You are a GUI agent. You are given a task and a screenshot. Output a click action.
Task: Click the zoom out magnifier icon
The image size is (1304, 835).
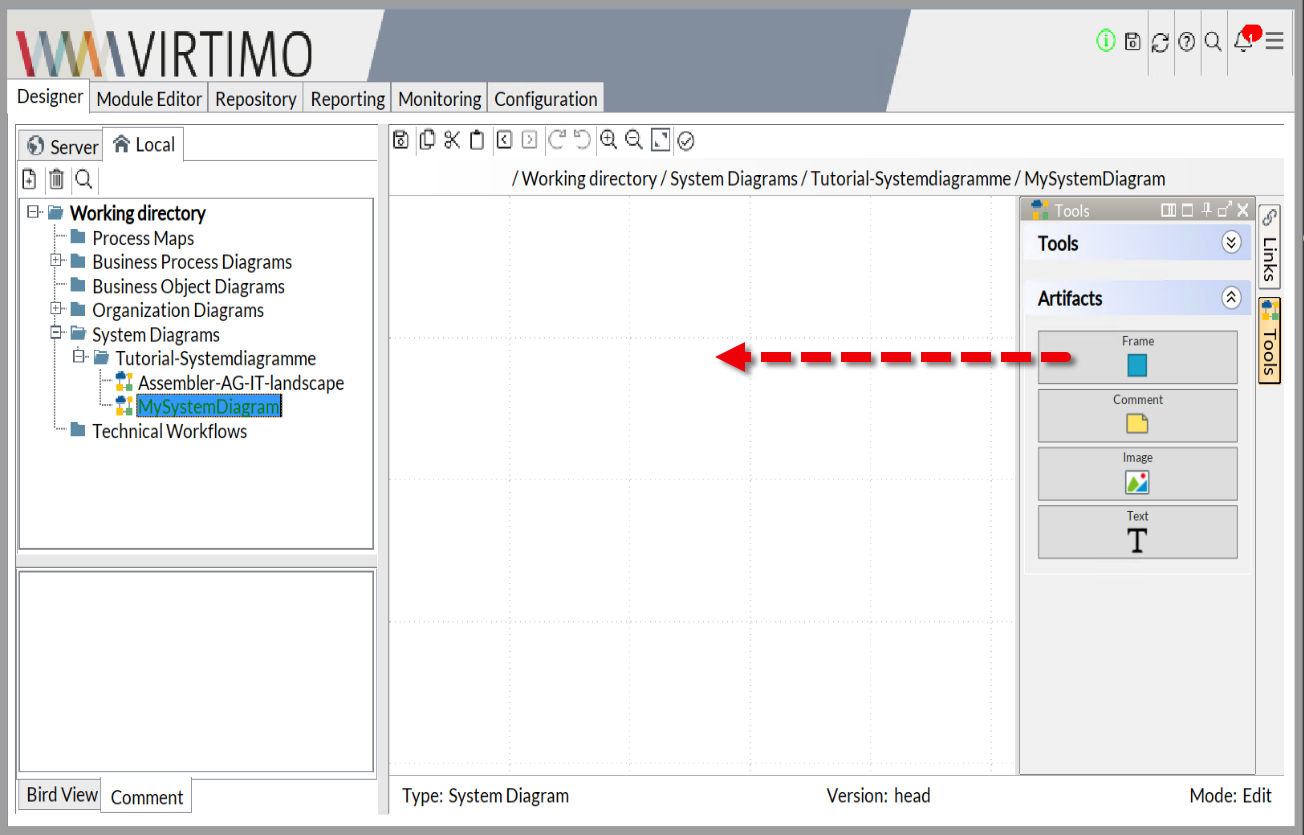coord(634,141)
